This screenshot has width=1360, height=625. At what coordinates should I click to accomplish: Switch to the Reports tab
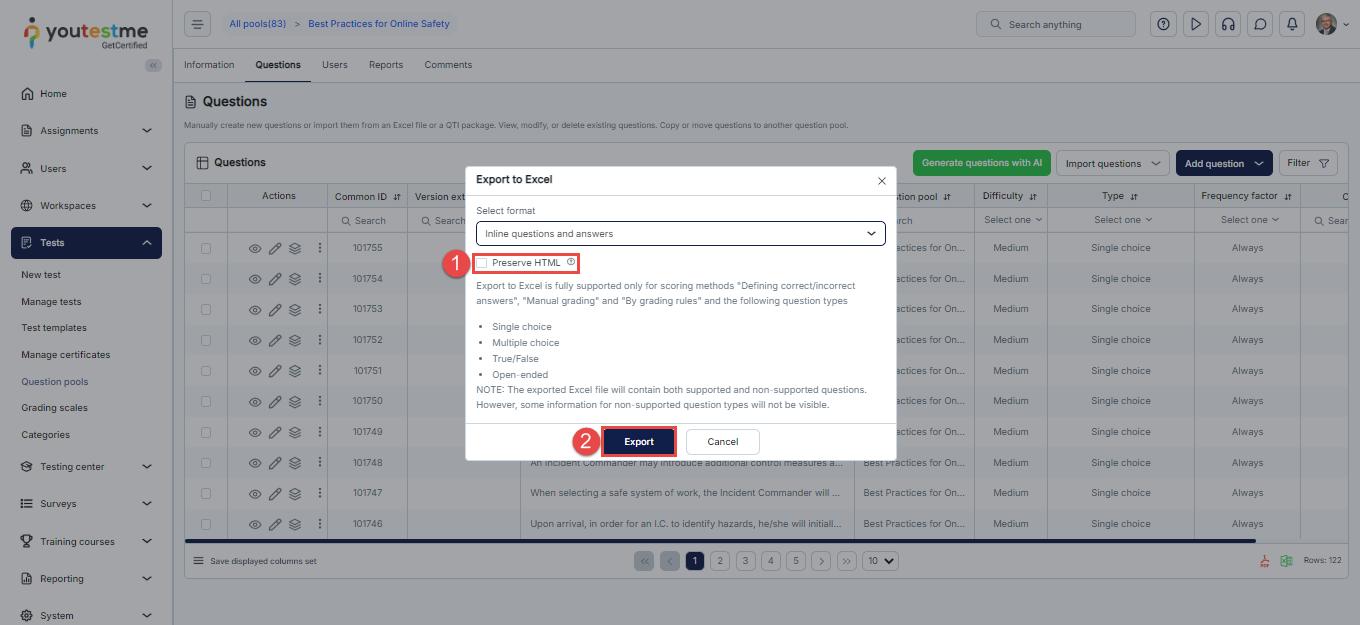click(385, 65)
